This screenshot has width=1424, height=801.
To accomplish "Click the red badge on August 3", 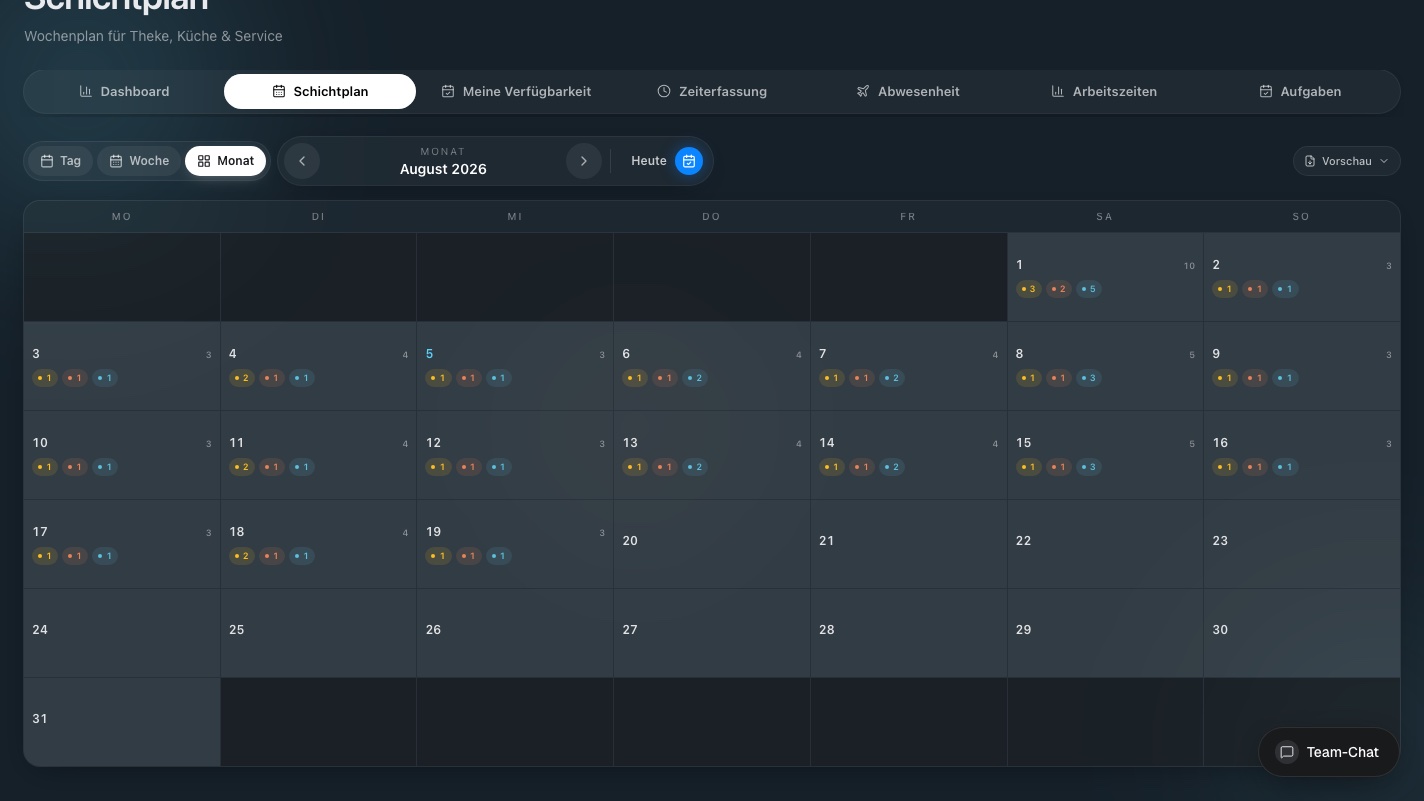I will 74,378.
